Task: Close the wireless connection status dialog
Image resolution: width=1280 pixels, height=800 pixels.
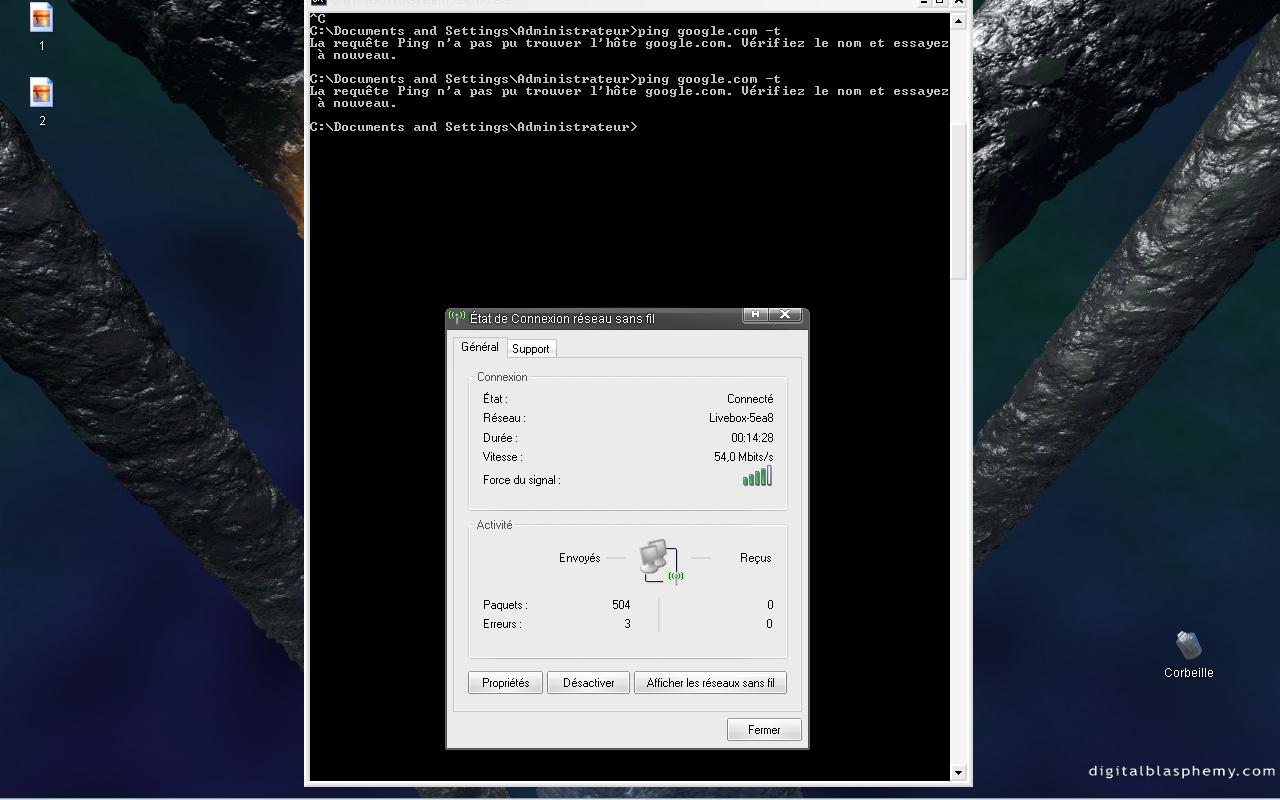Action: (785, 314)
